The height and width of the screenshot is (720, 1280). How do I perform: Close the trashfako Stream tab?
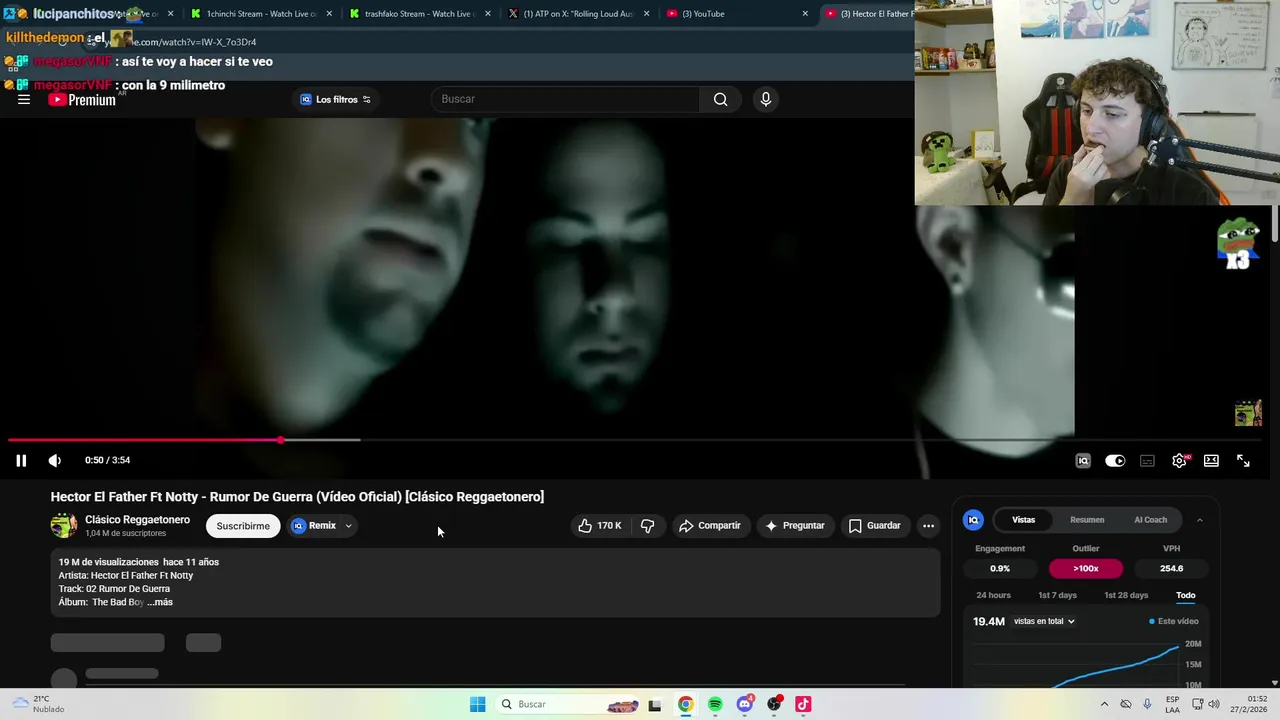(488, 14)
